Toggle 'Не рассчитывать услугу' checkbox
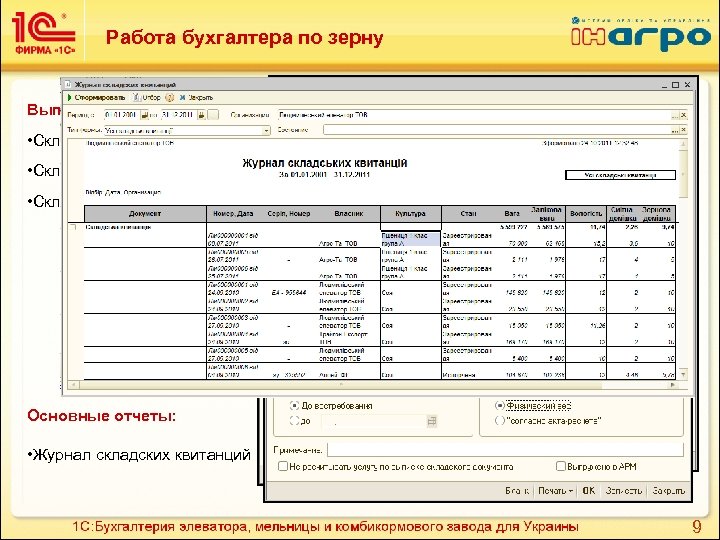720x540 pixels. 283,467
